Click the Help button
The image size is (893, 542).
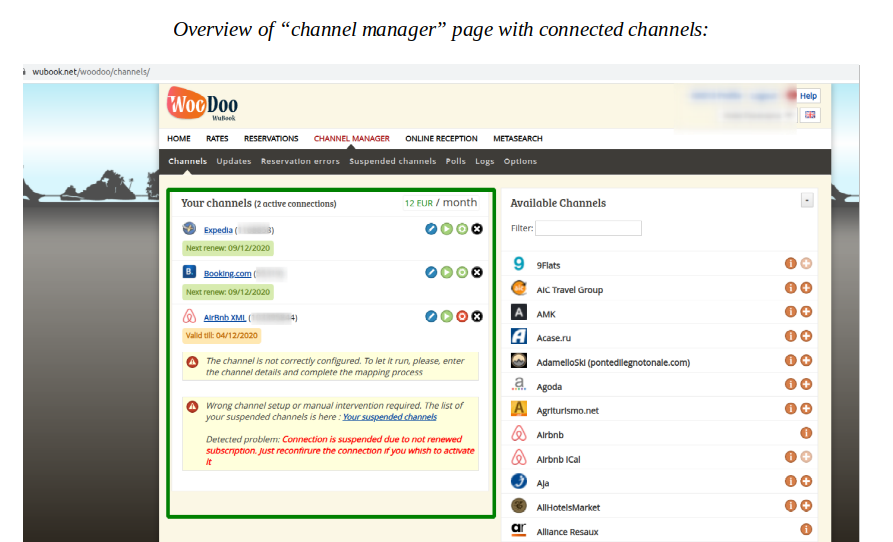point(808,96)
